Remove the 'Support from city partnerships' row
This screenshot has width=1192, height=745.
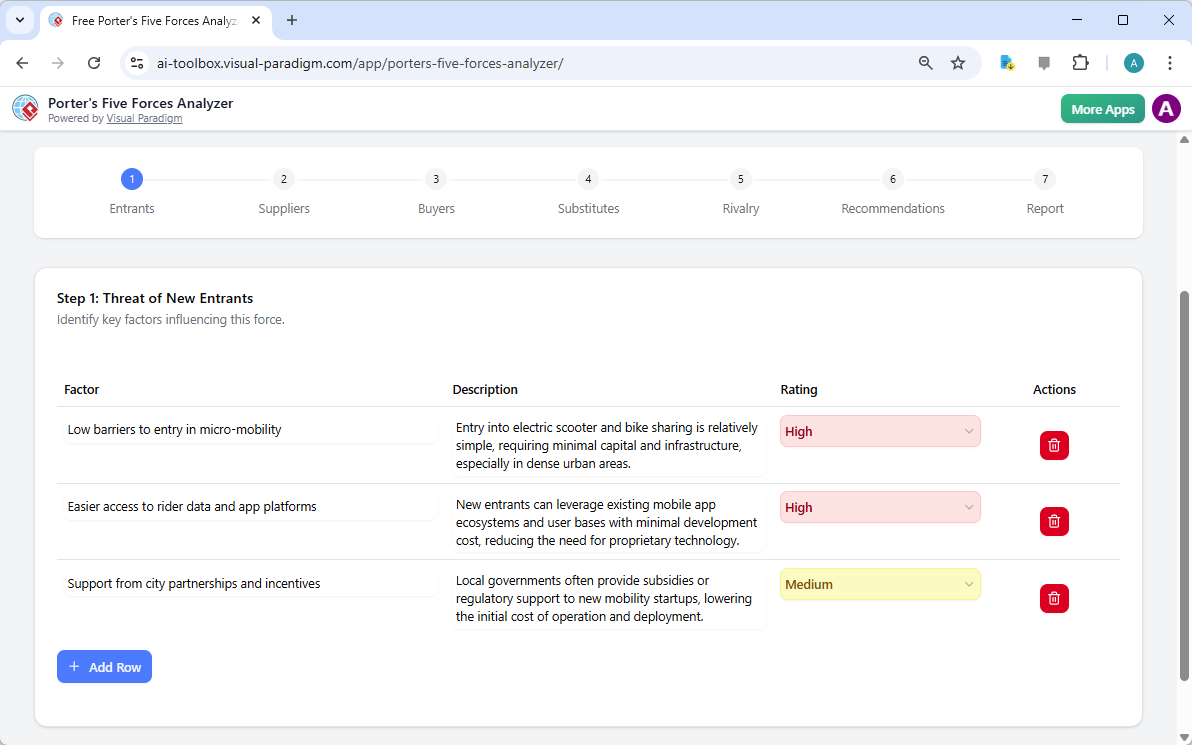1054,598
